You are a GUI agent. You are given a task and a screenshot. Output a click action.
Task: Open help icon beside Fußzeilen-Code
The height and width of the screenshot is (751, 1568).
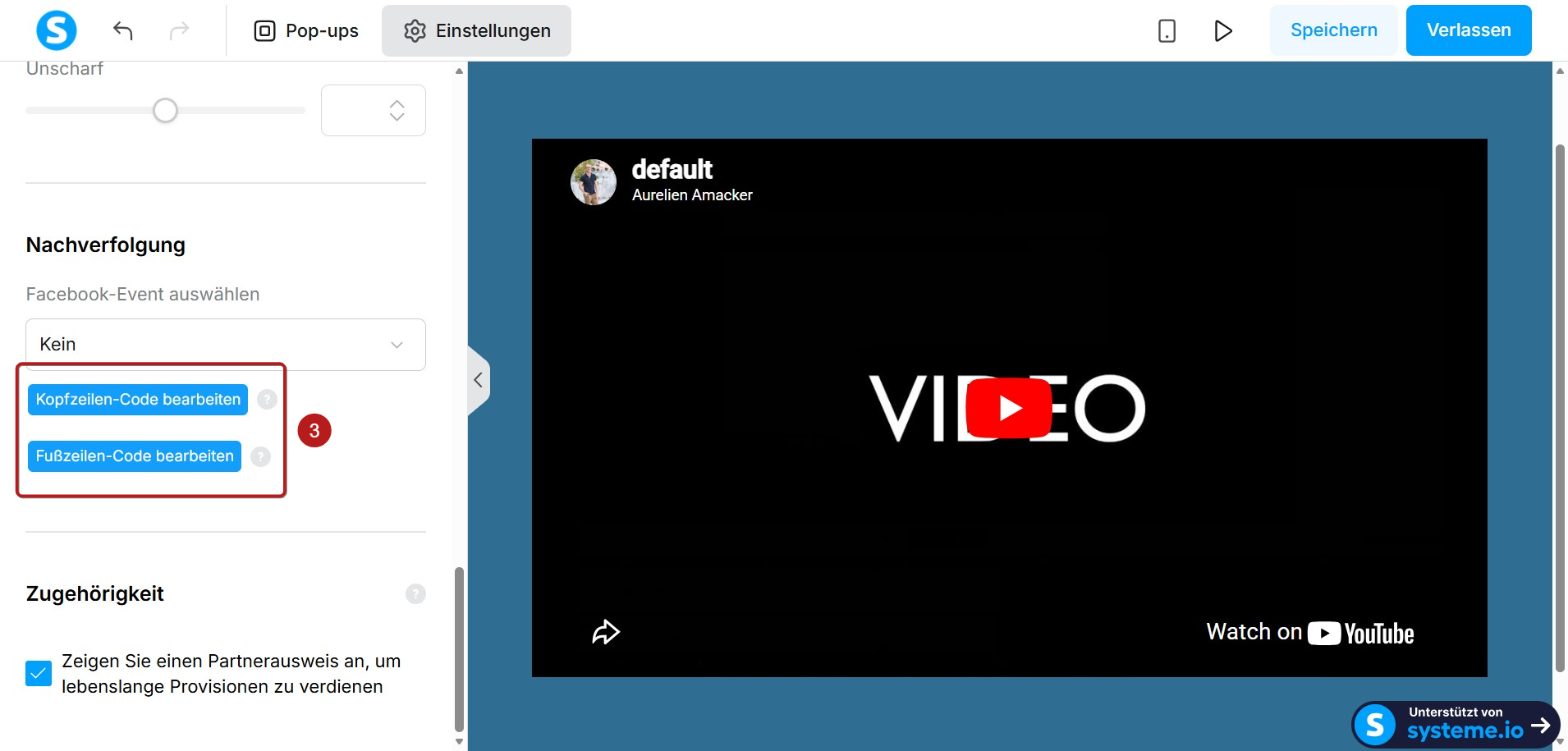260,457
